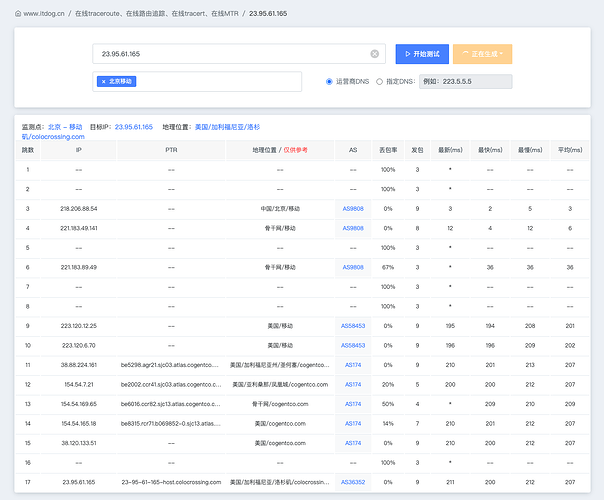
Task: Open AS36352 link in hop 17
Action: click(x=353, y=482)
